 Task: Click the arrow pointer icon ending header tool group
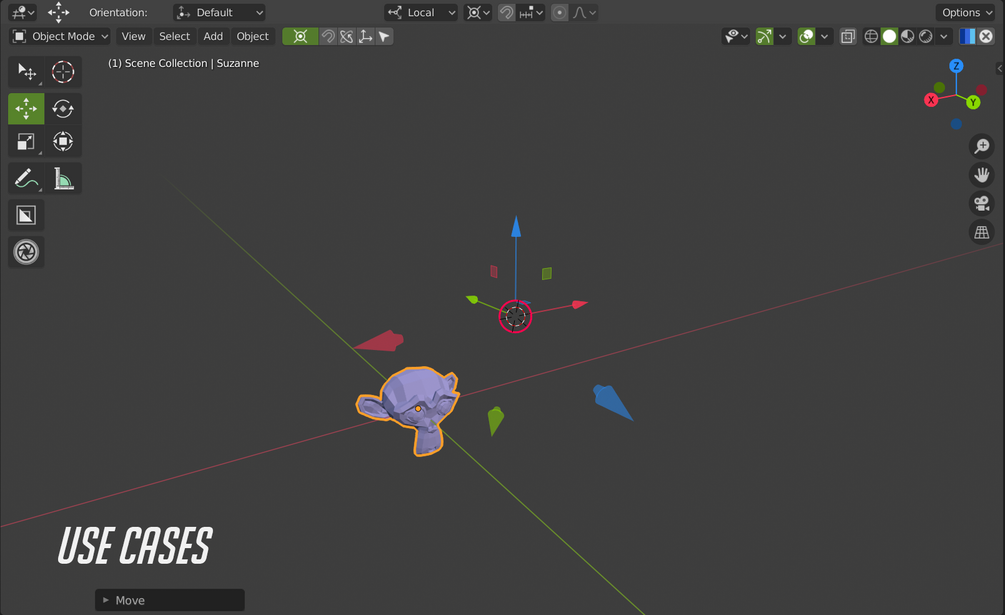(x=384, y=37)
